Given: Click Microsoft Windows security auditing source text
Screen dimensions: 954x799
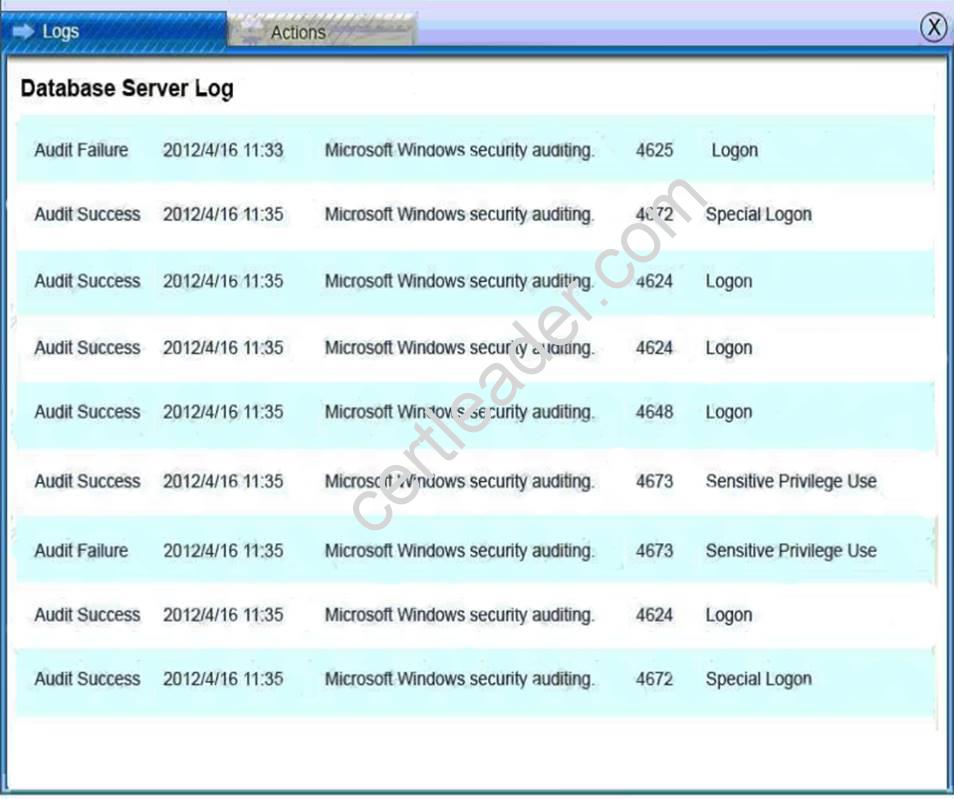Looking at the screenshot, I should click(x=458, y=150).
